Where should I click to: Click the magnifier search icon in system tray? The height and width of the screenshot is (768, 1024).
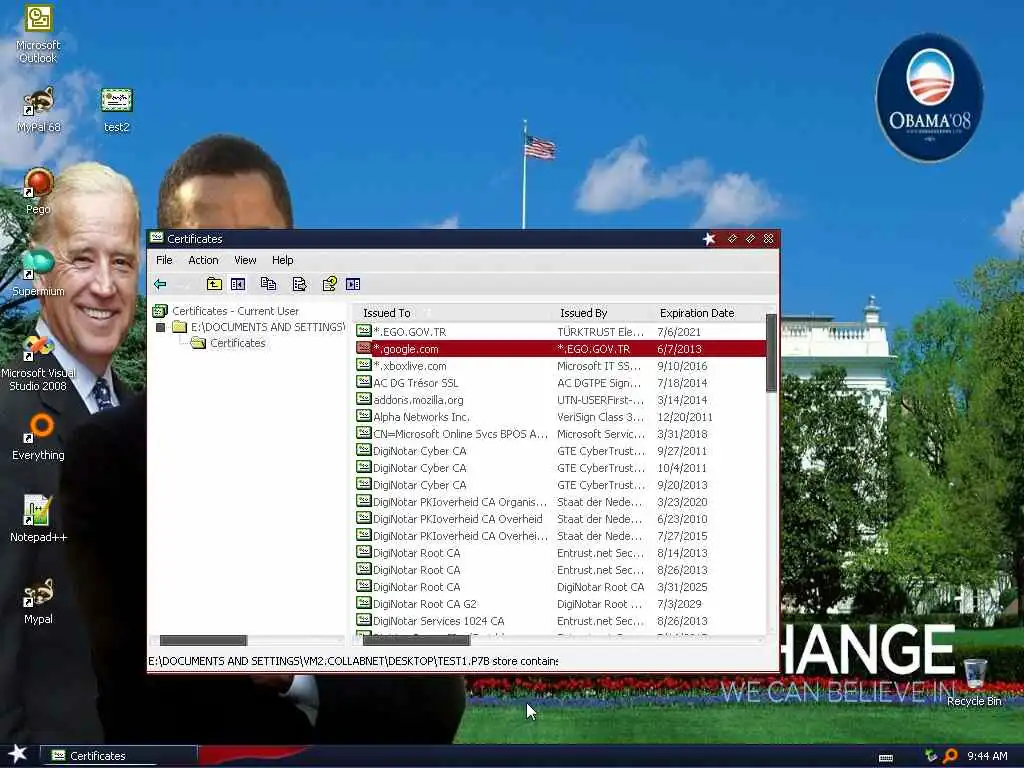950,756
